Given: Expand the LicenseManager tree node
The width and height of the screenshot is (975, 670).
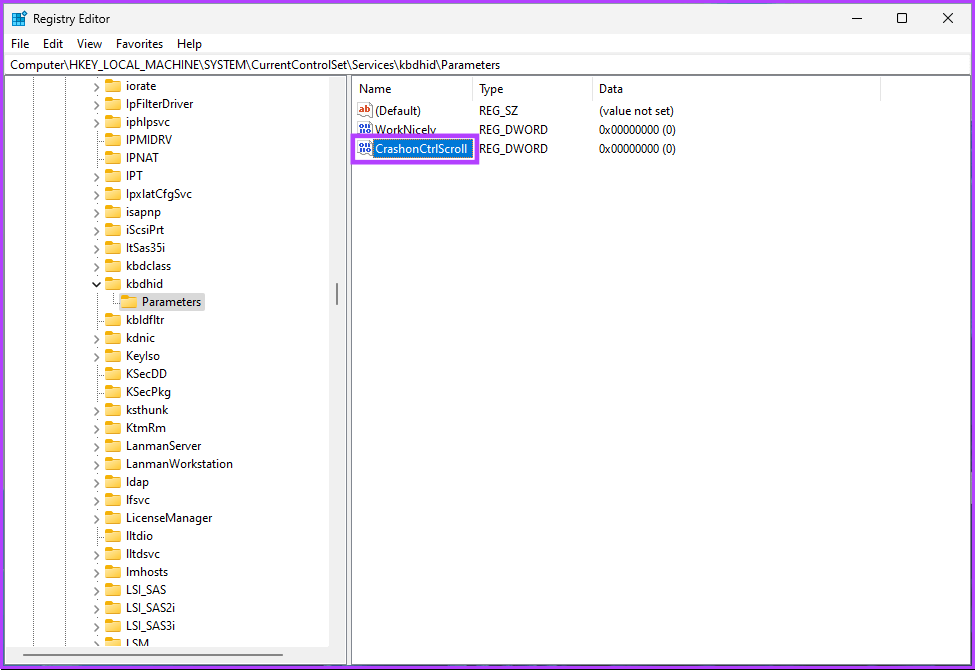Looking at the screenshot, I should pyautogui.click(x=96, y=519).
